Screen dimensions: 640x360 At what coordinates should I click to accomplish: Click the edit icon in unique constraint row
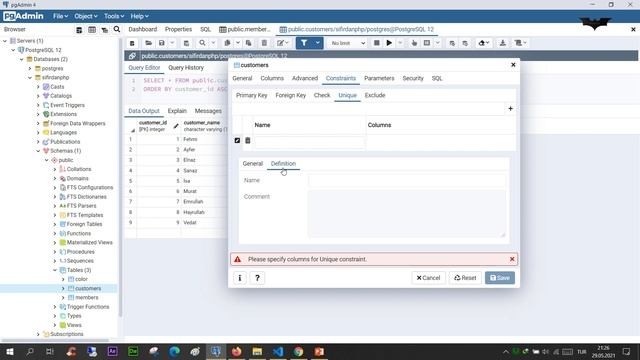(237, 140)
